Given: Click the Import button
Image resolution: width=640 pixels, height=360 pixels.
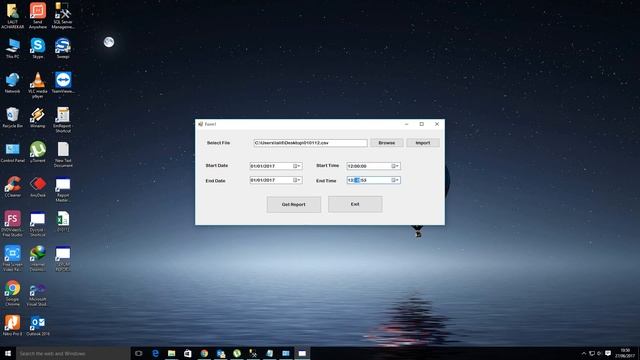Looking at the screenshot, I should [423, 143].
